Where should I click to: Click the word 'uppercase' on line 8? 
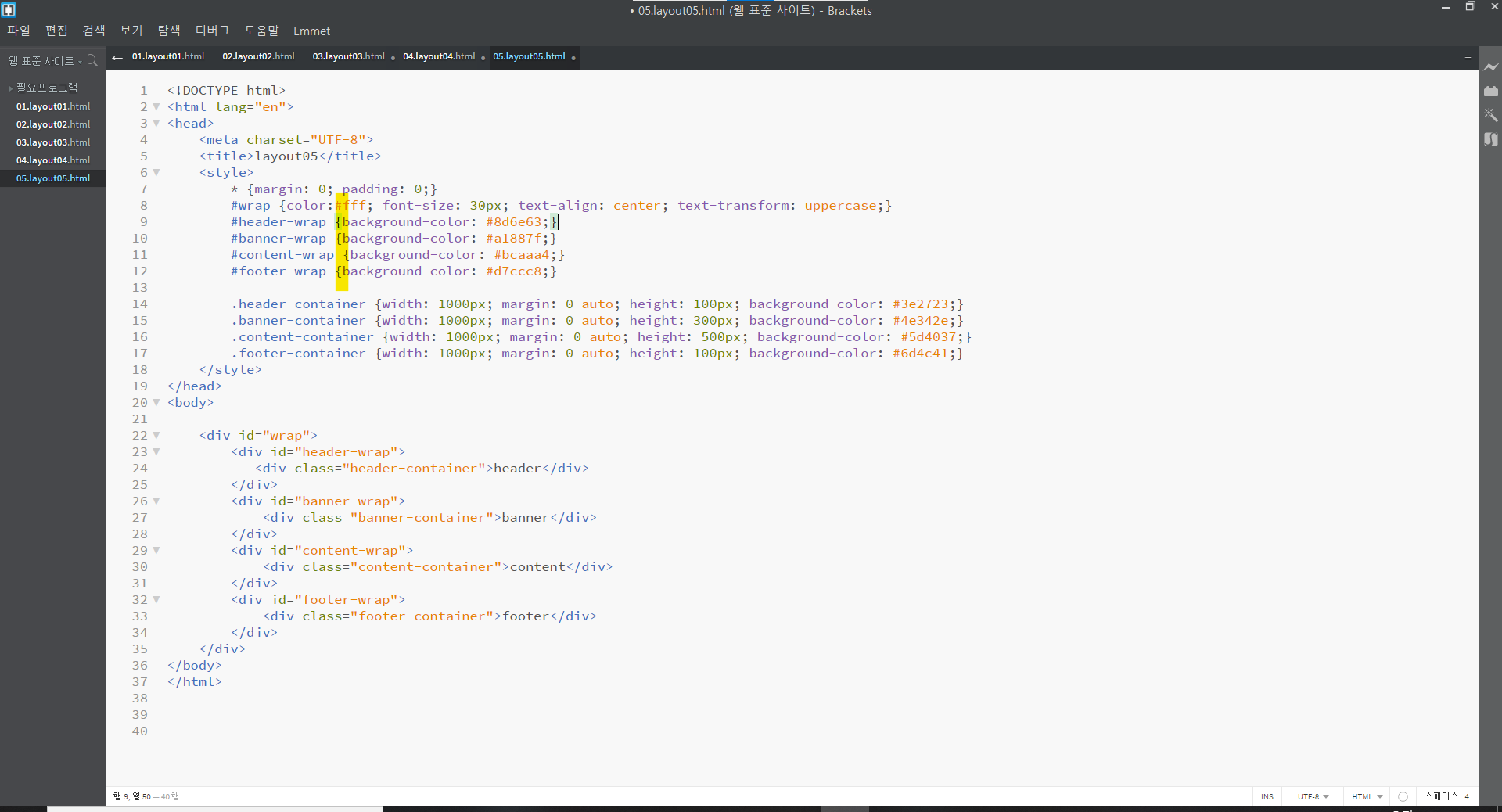pos(840,206)
